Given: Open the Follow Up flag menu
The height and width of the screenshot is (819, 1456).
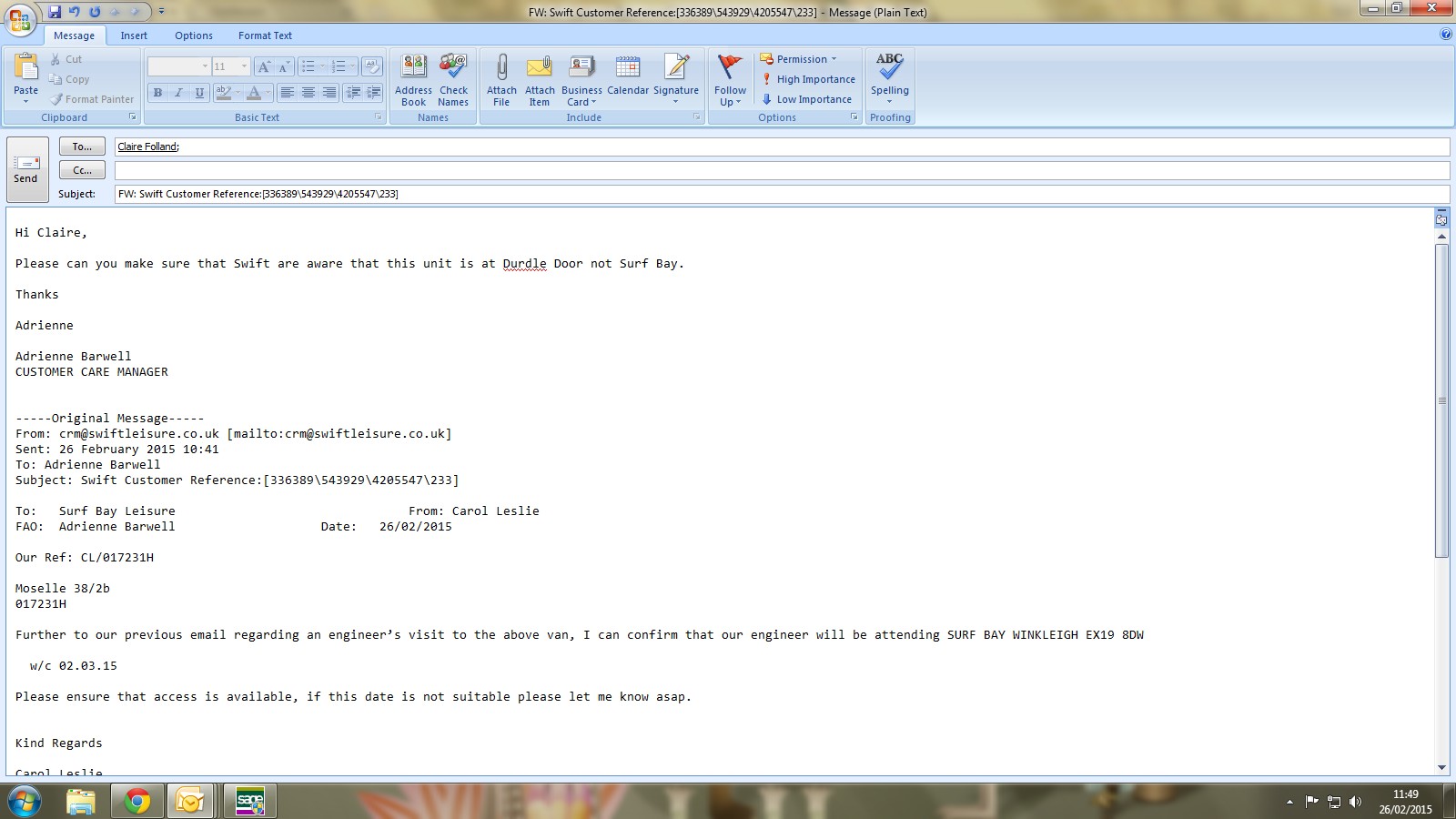Looking at the screenshot, I should (x=730, y=80).
